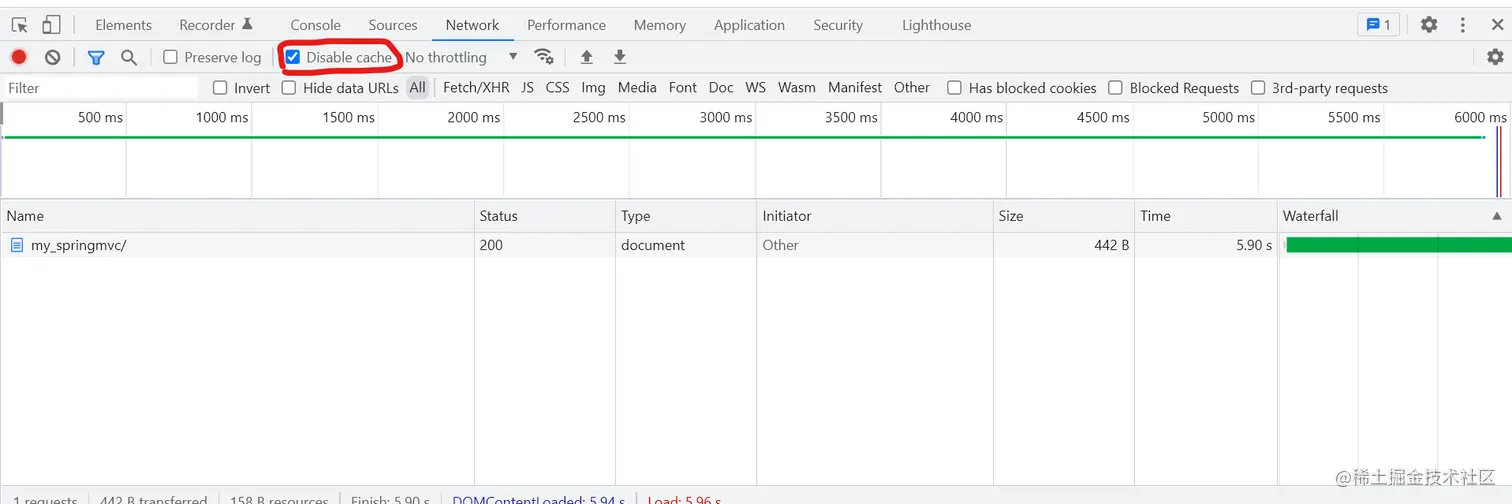Viewport: 1512px width, 504px height.
Task: Uncheck the Disable cache checkbox
Action: click(x=293, y=57)
